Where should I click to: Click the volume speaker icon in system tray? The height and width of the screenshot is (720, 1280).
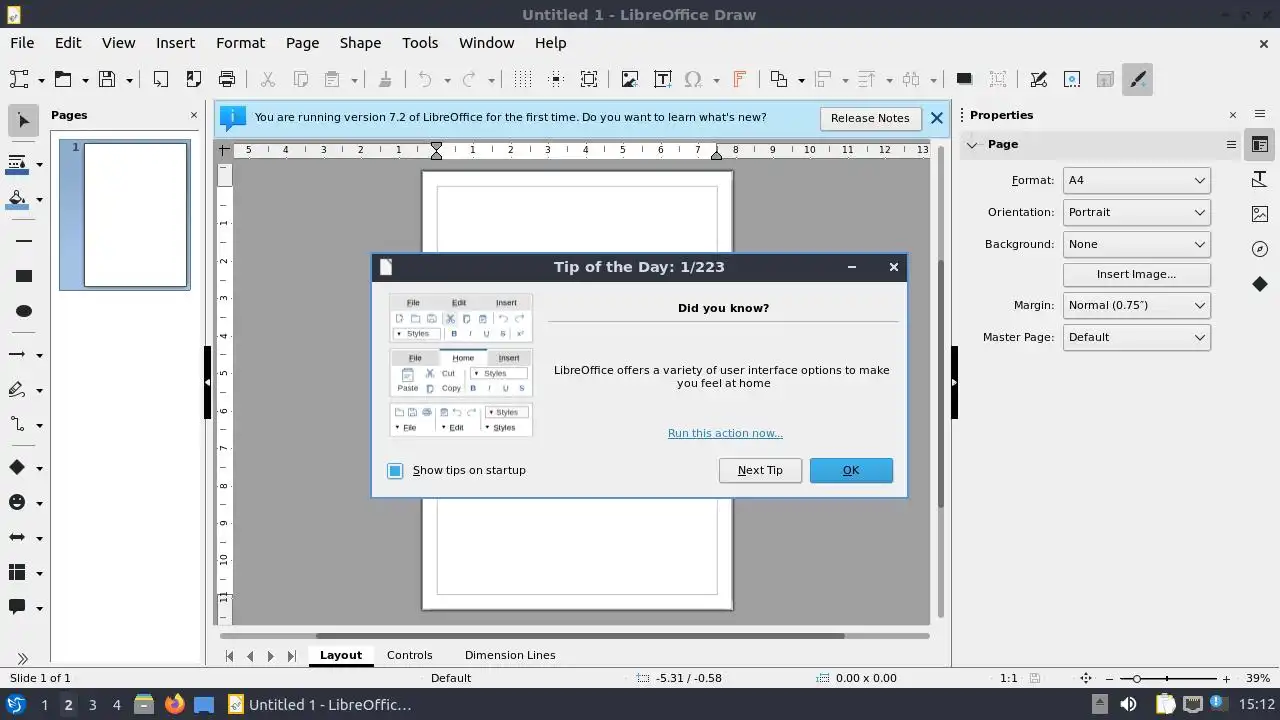pos(1128,704)
